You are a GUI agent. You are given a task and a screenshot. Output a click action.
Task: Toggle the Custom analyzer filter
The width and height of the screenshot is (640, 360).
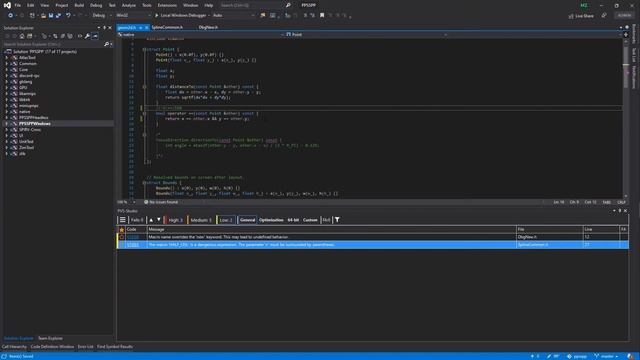click(310, 220)
